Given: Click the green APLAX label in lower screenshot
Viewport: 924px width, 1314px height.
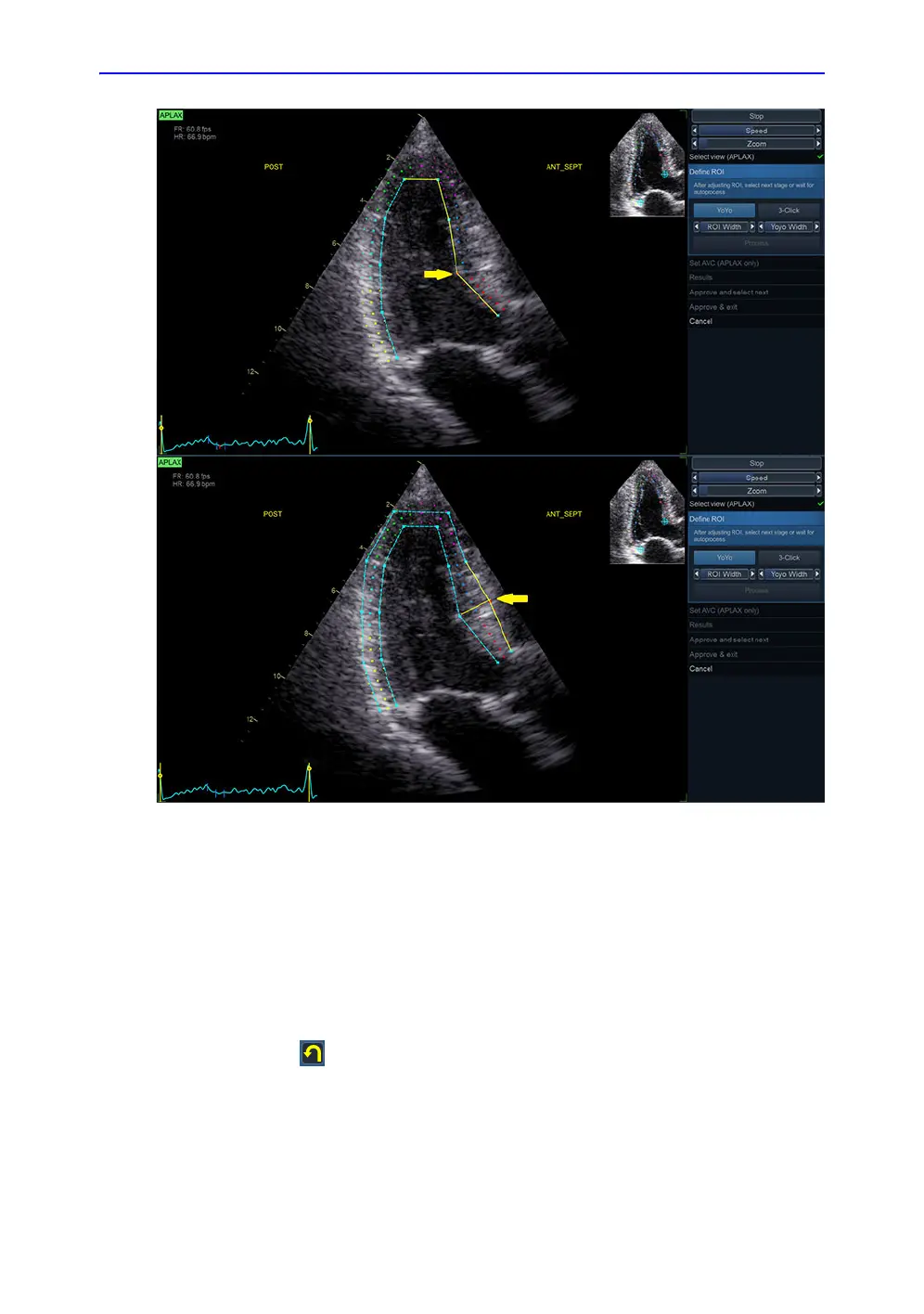Looking at the screenshot, I should pos(170,462).
